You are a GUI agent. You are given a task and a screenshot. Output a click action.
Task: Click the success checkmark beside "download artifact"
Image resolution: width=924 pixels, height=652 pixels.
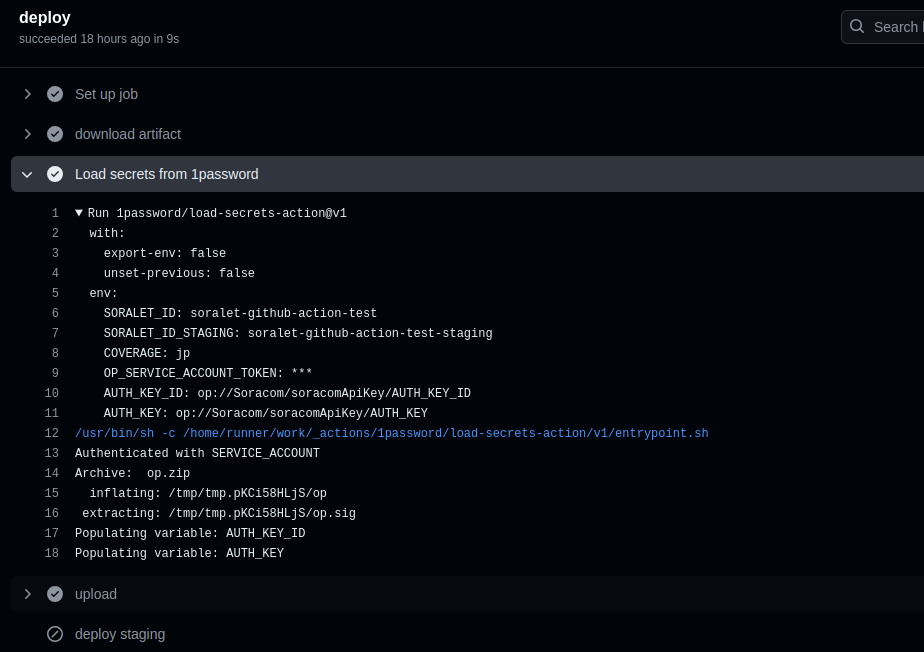coord(55,134)
